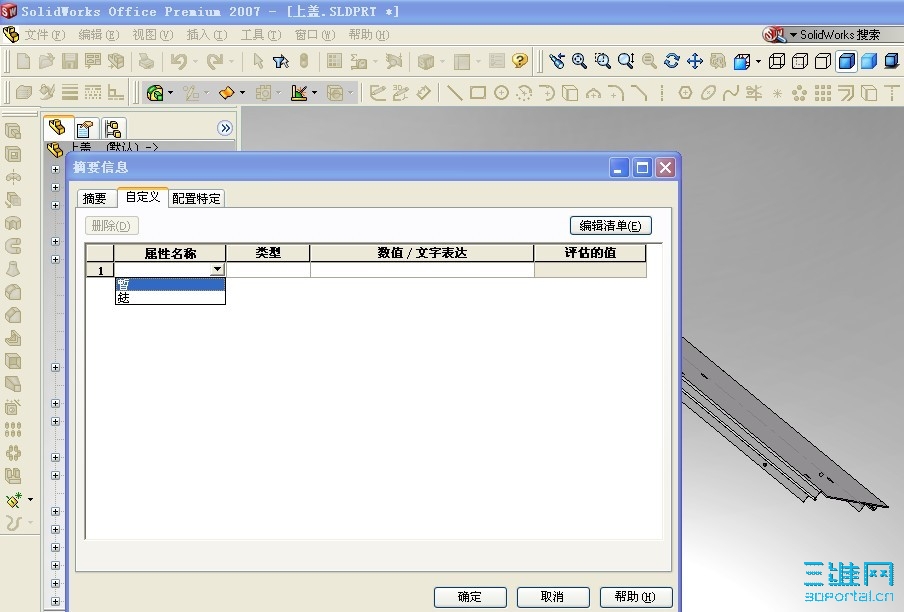Open the view orientation dropdown arrow
904x612 pixels.
(x=758, y=61)
